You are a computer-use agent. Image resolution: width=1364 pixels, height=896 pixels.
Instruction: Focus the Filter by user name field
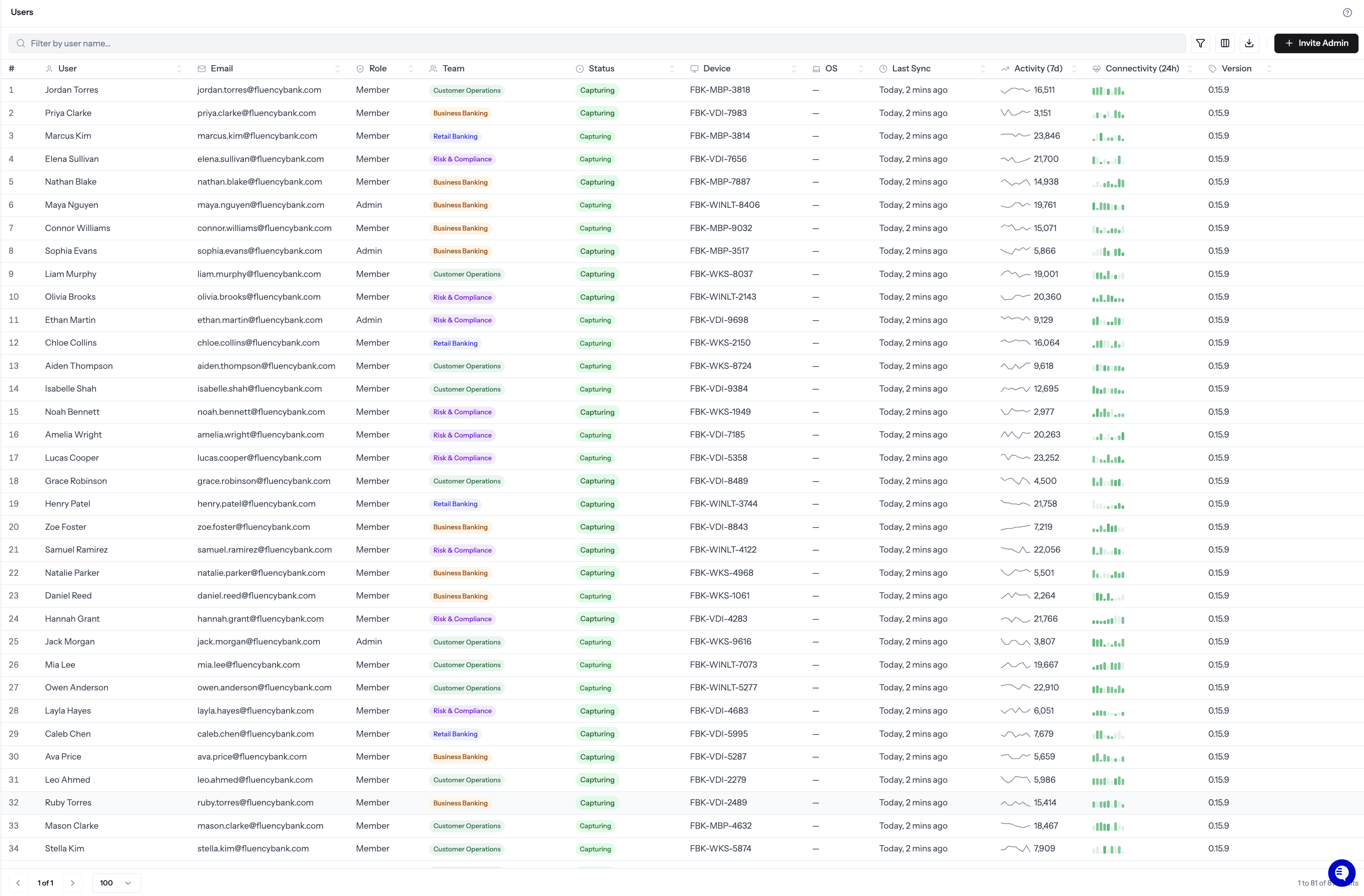point(596,44)
